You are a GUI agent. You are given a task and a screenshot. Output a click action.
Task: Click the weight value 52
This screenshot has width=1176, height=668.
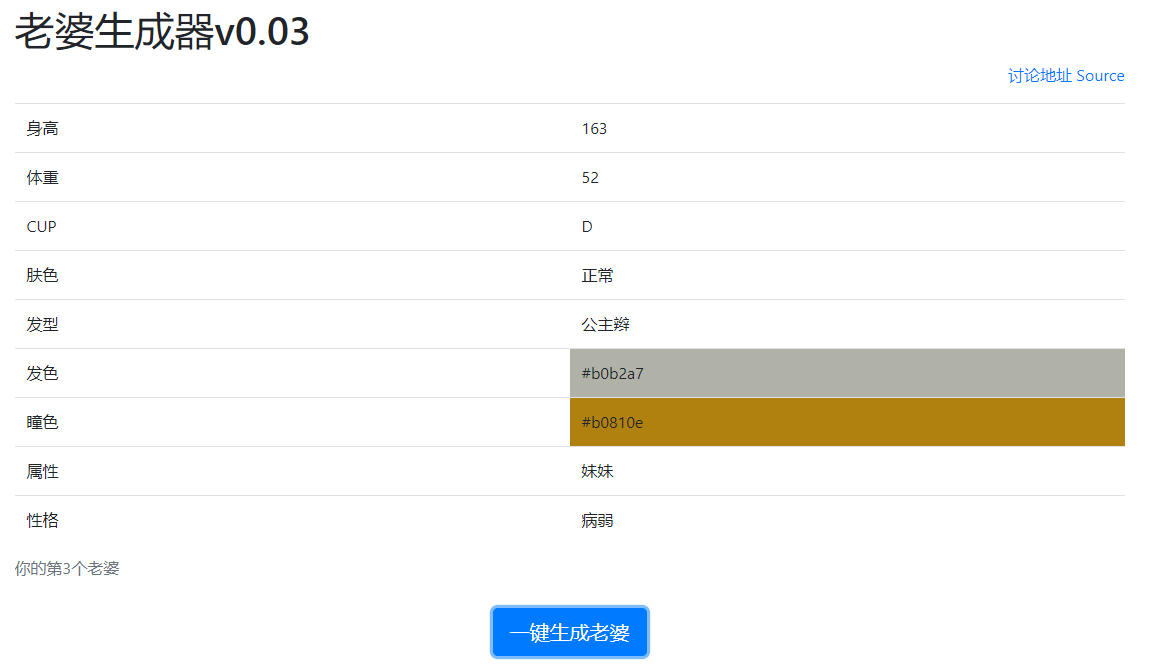coord(590,178)
